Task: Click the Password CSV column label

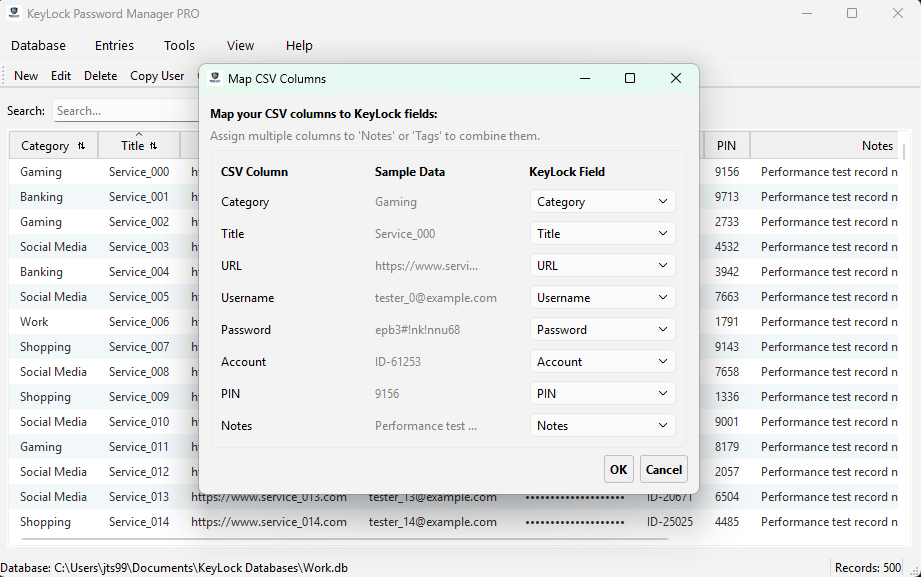Action: coord(246,330)
